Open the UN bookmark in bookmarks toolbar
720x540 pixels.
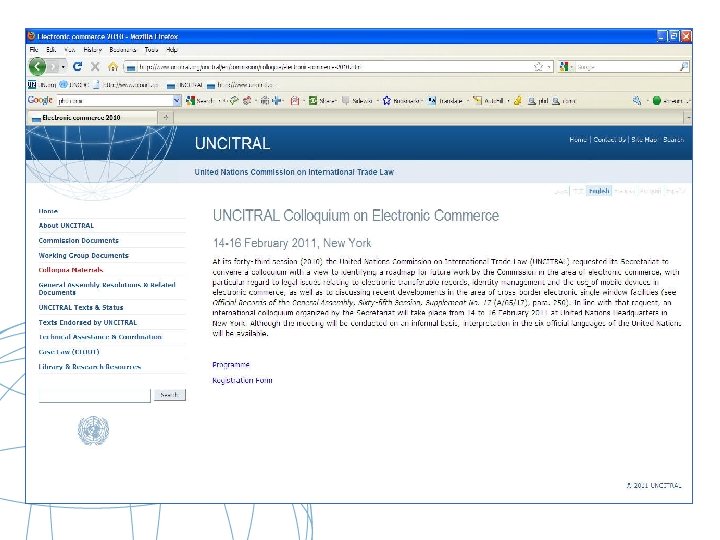coord(42,84)
